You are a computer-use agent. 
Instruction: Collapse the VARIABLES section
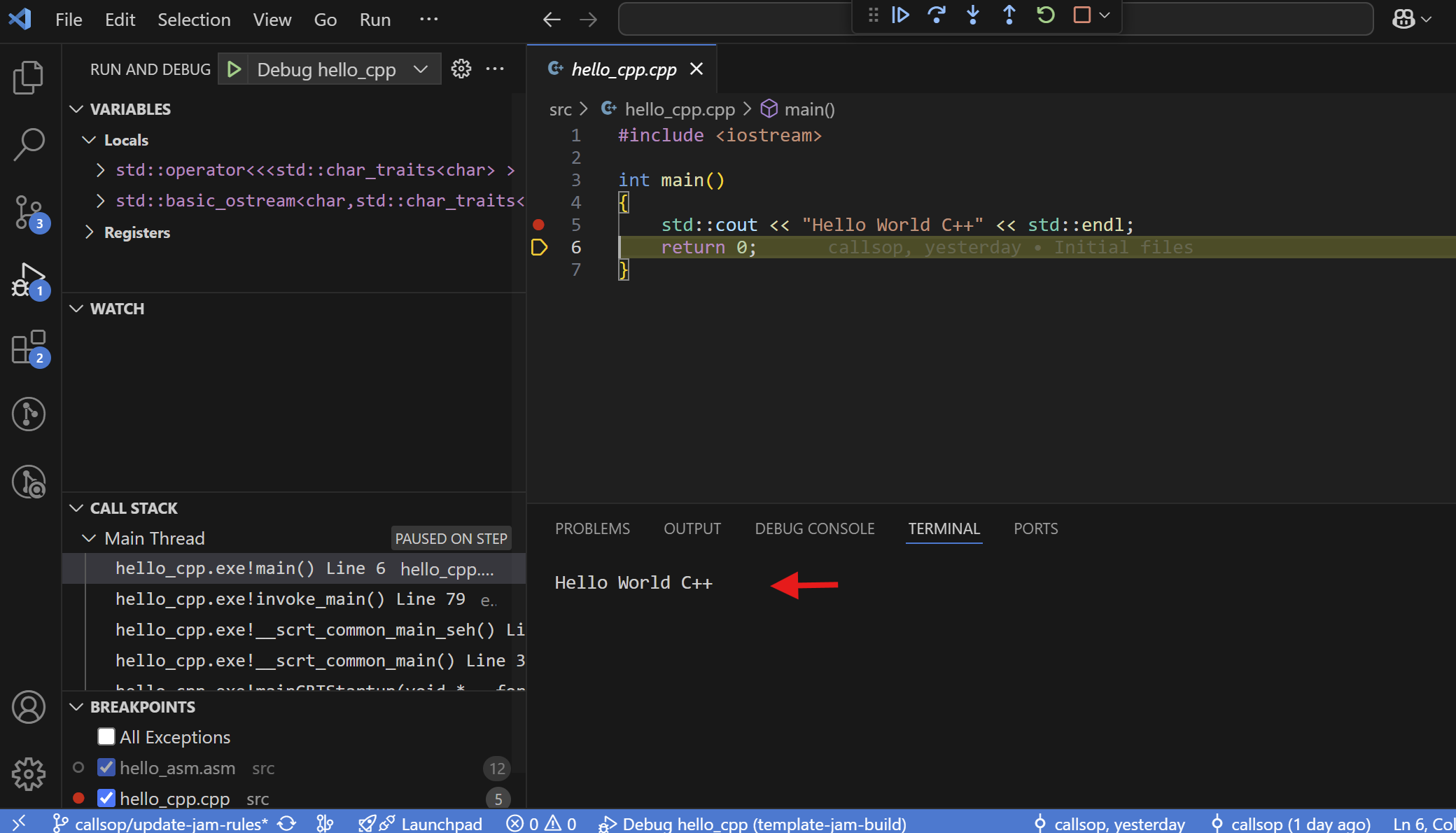click(77, 109)
